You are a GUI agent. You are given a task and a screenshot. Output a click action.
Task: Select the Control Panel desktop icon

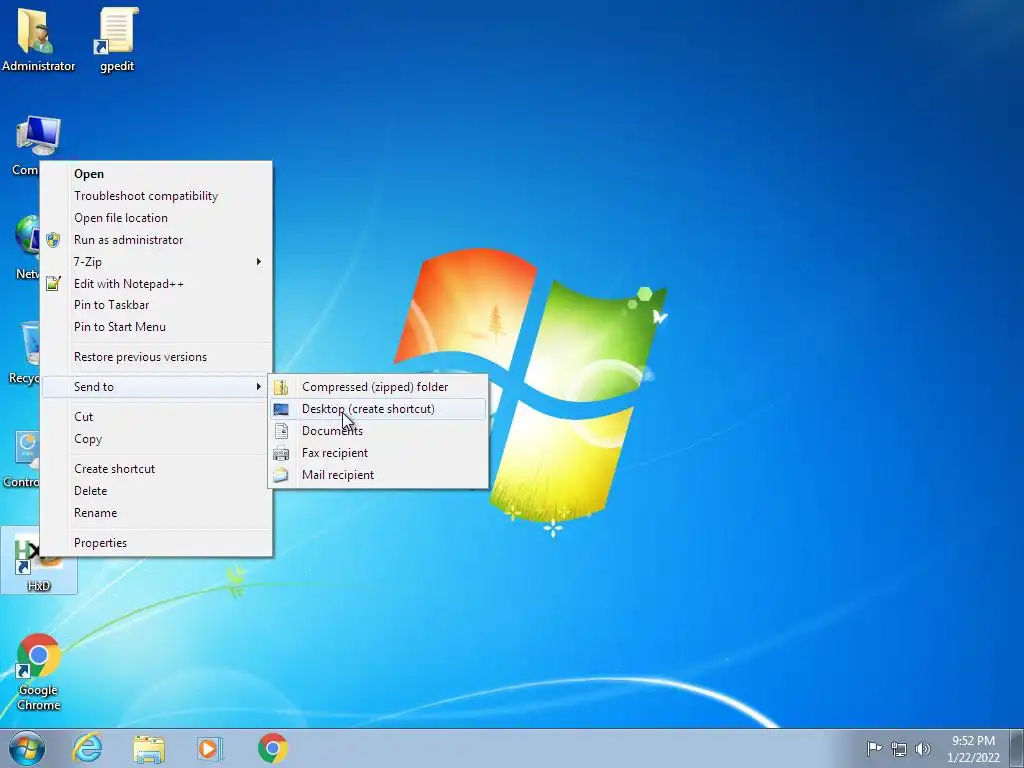pos(22,457)
